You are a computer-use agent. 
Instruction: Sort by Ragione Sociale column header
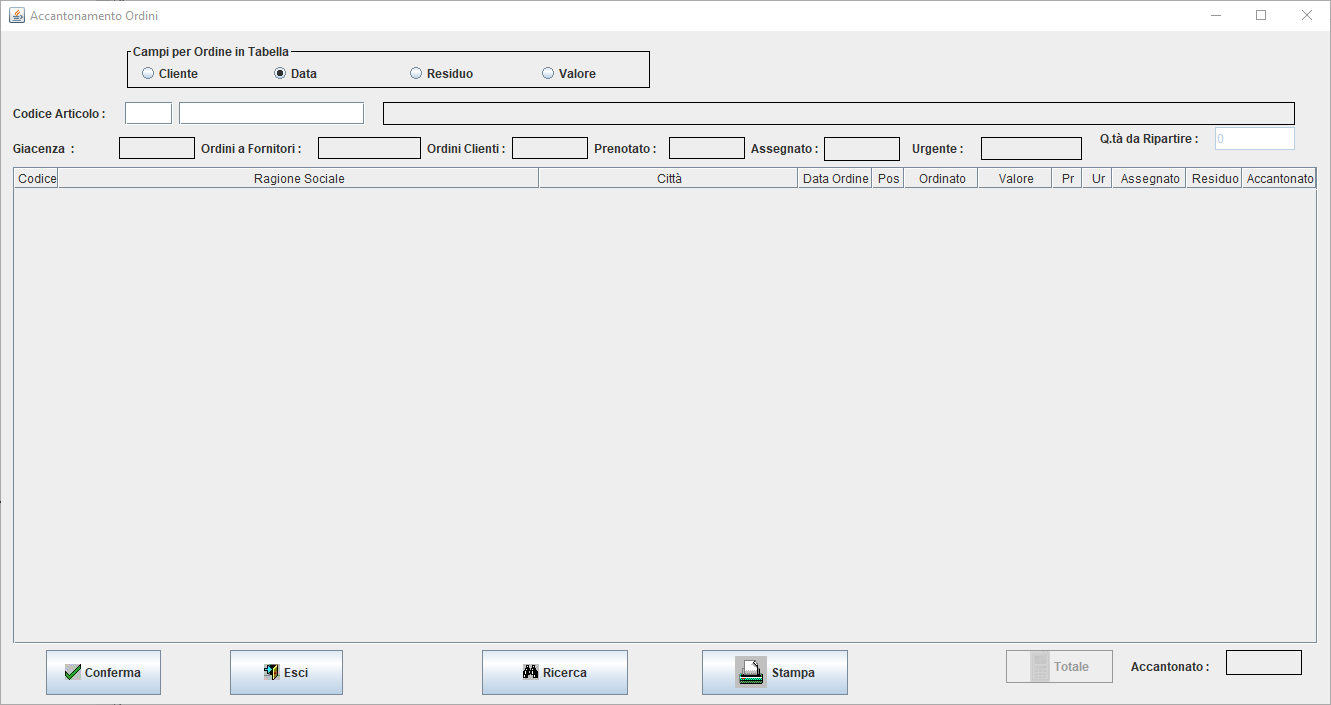(298, 179)
